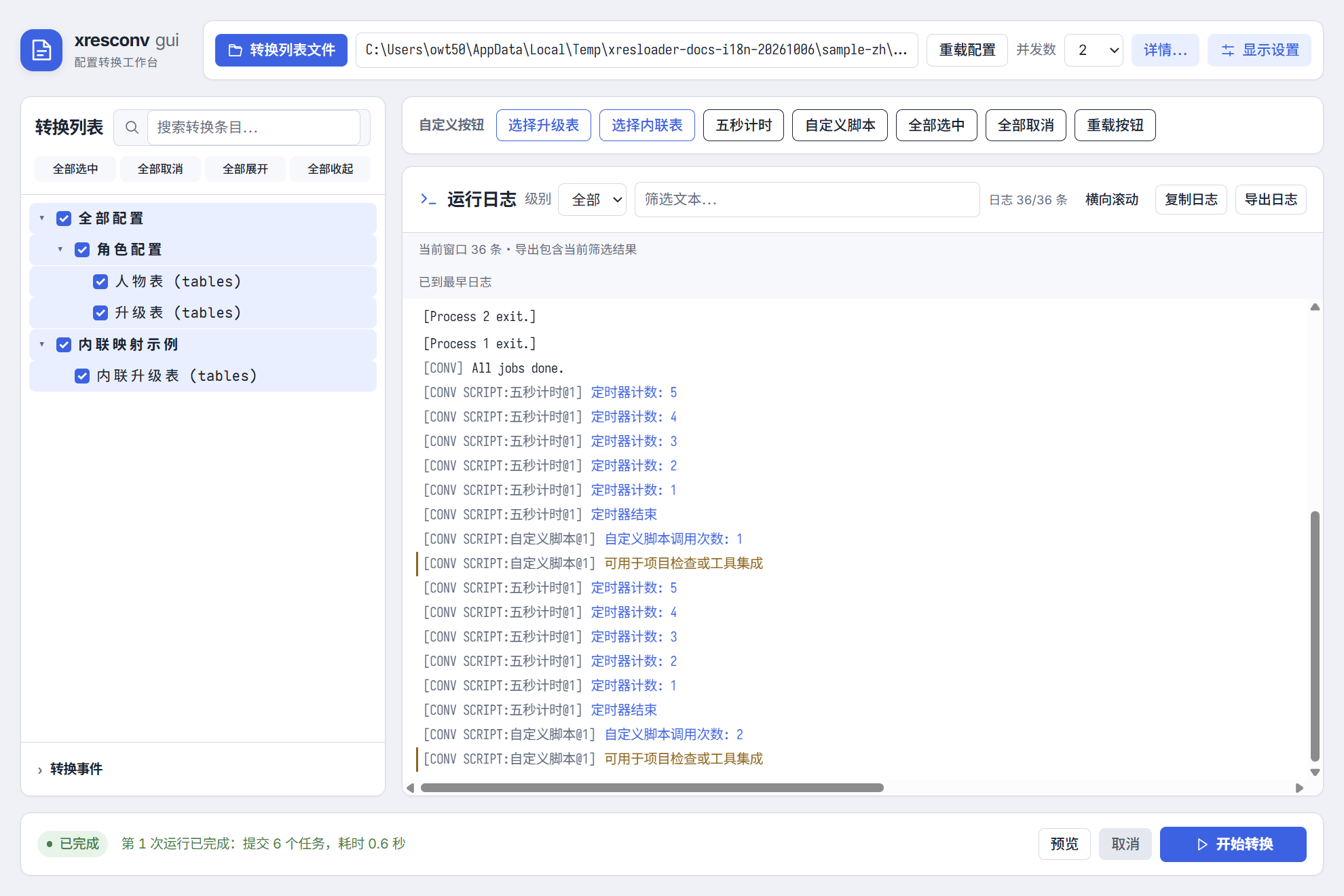Click 全部选中 in the custom buttons bar
The image size is (1344, 896).
pyautogui.click(x=936, y=126)
